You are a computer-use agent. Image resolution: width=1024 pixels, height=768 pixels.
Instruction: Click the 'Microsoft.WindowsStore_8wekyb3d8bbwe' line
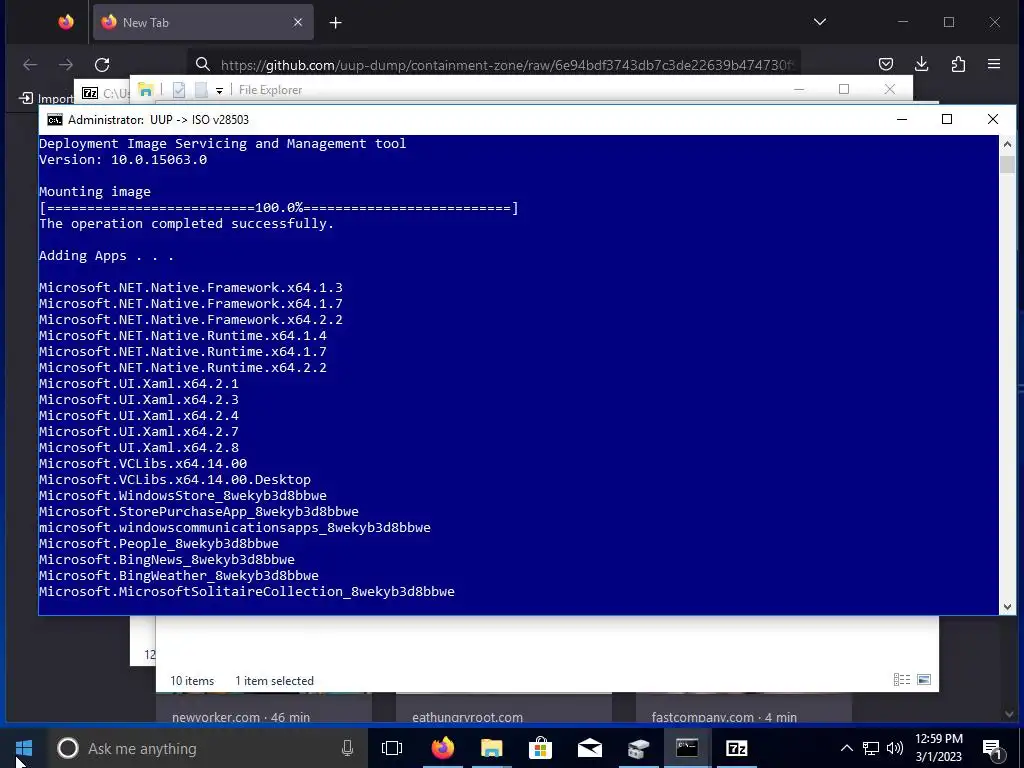183,496
